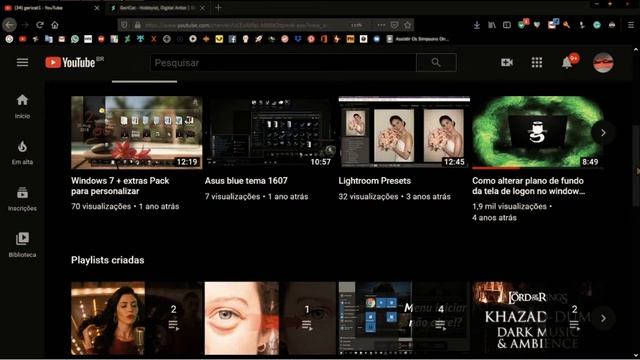Open the tracking protection shield
This screenshot has width=640, height=360.
coord(124,25)
